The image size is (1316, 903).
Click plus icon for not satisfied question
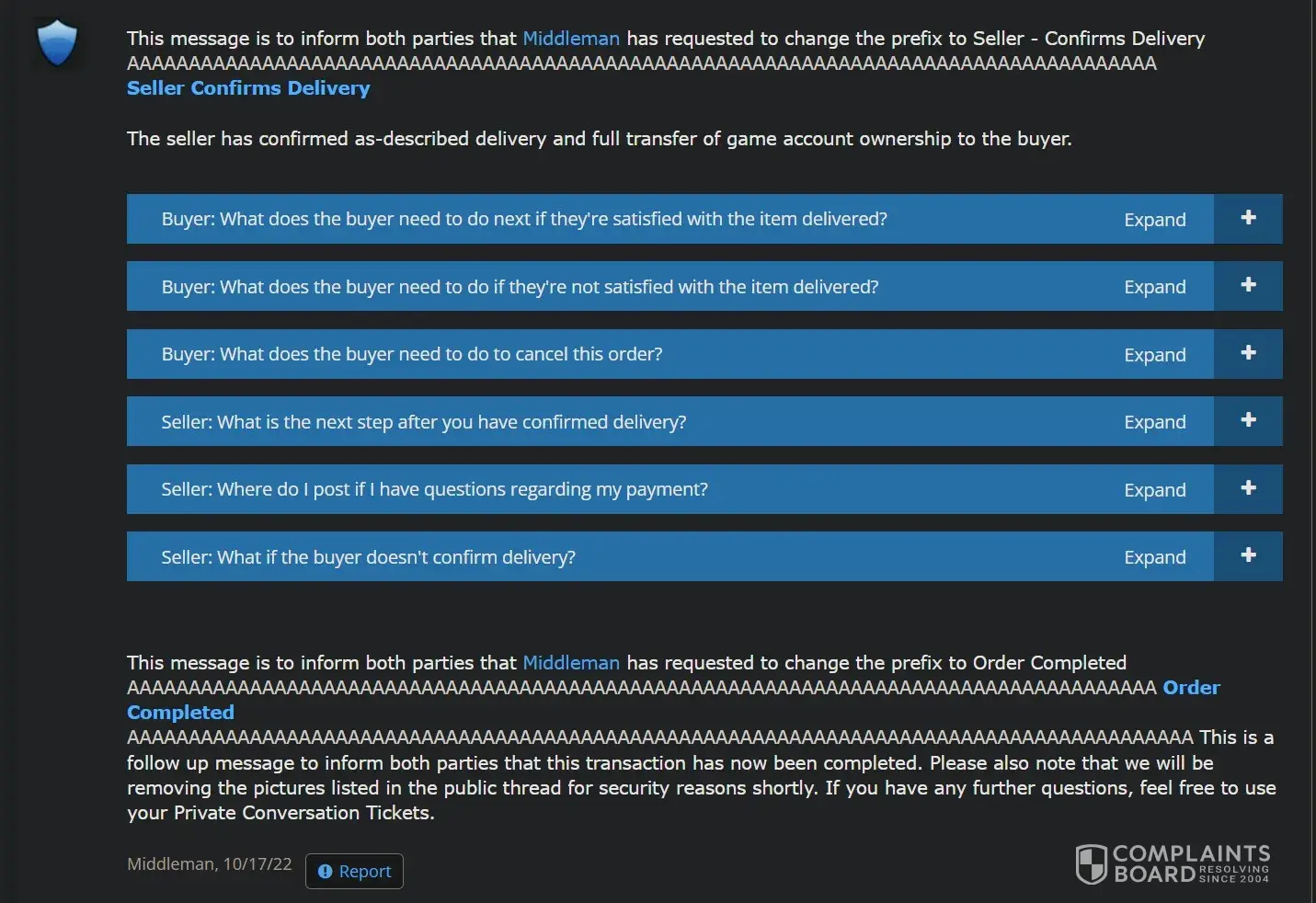click(1248, 285)
